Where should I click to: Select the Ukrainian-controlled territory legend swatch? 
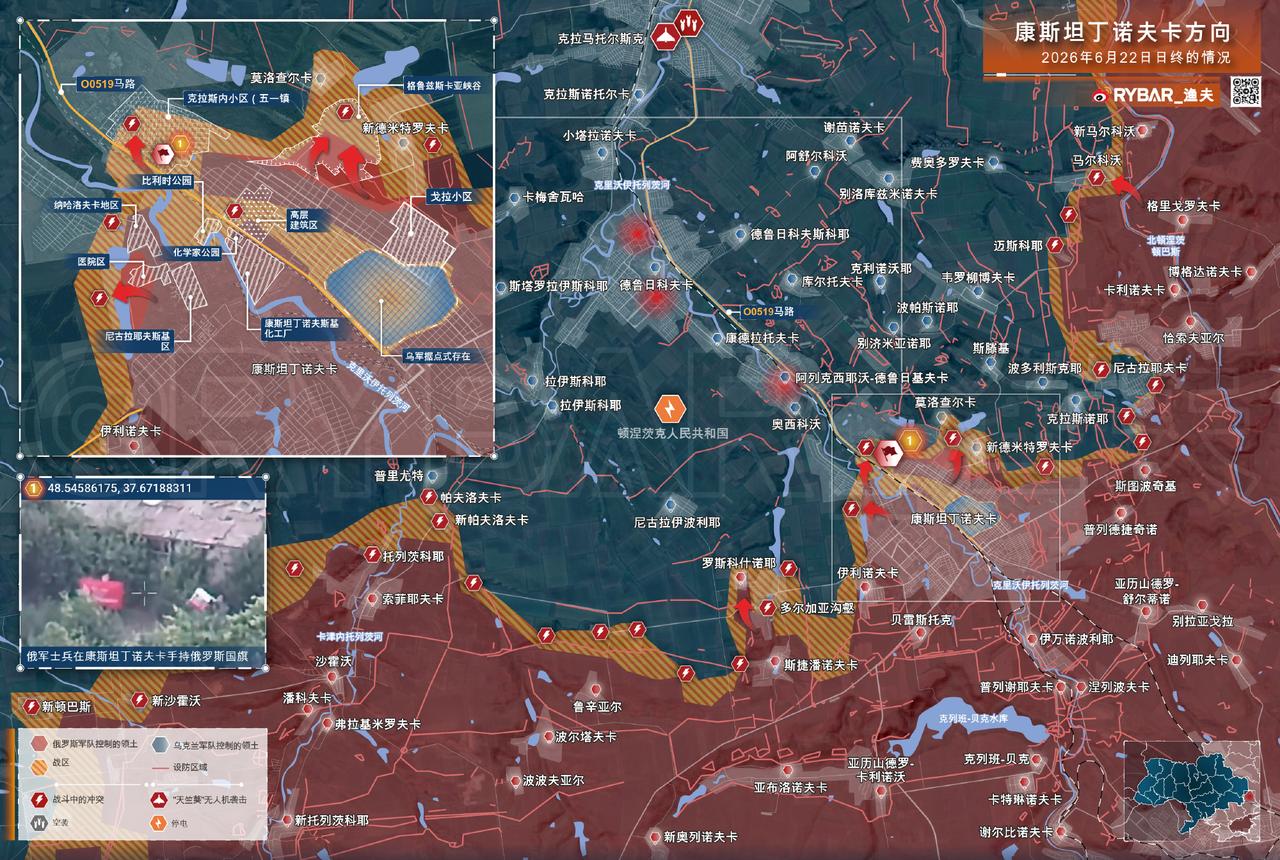pos(160,744)
